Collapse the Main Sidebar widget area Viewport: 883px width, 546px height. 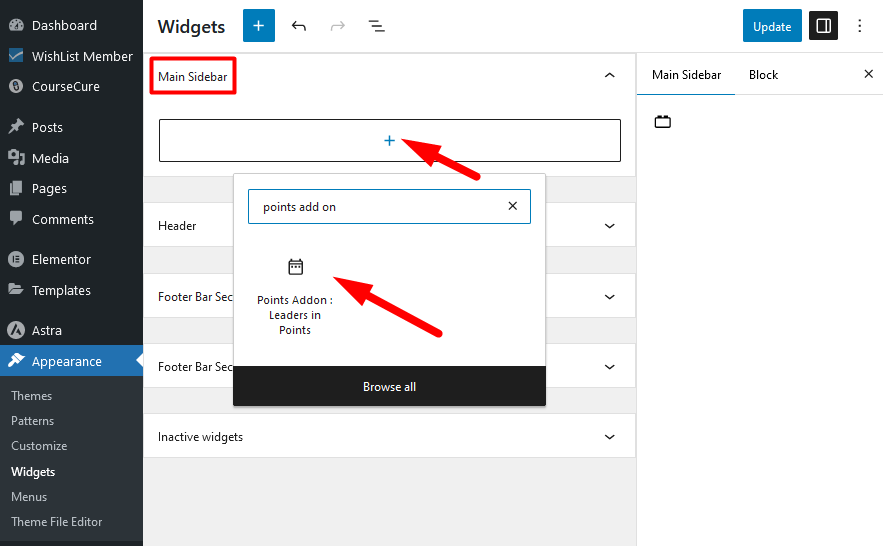click(609, 75)
